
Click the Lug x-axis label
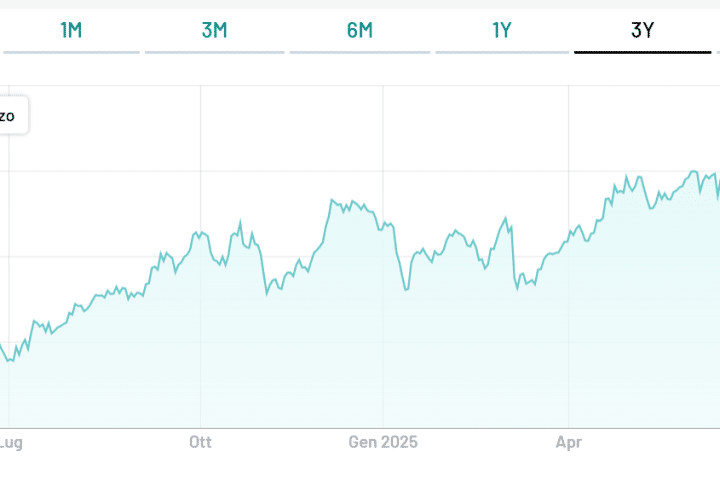coord(10,441)
